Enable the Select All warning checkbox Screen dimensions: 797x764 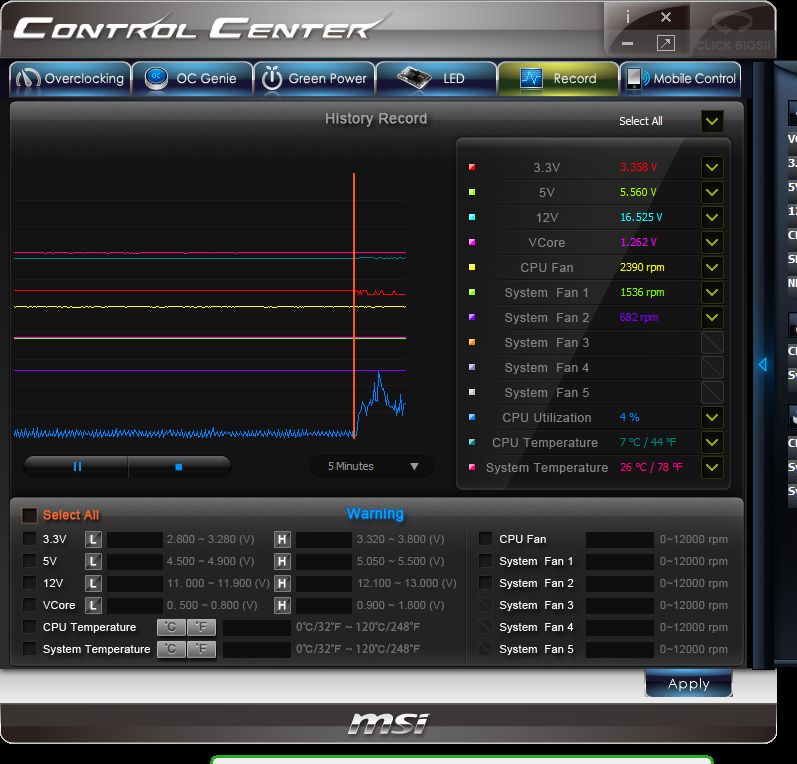30,515
